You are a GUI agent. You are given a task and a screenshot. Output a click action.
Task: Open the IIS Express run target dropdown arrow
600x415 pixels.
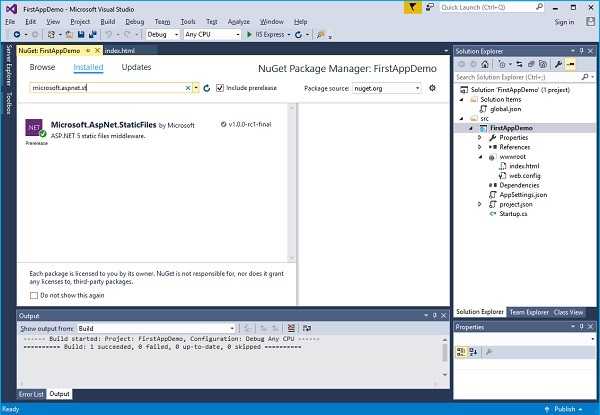point(289,35)
